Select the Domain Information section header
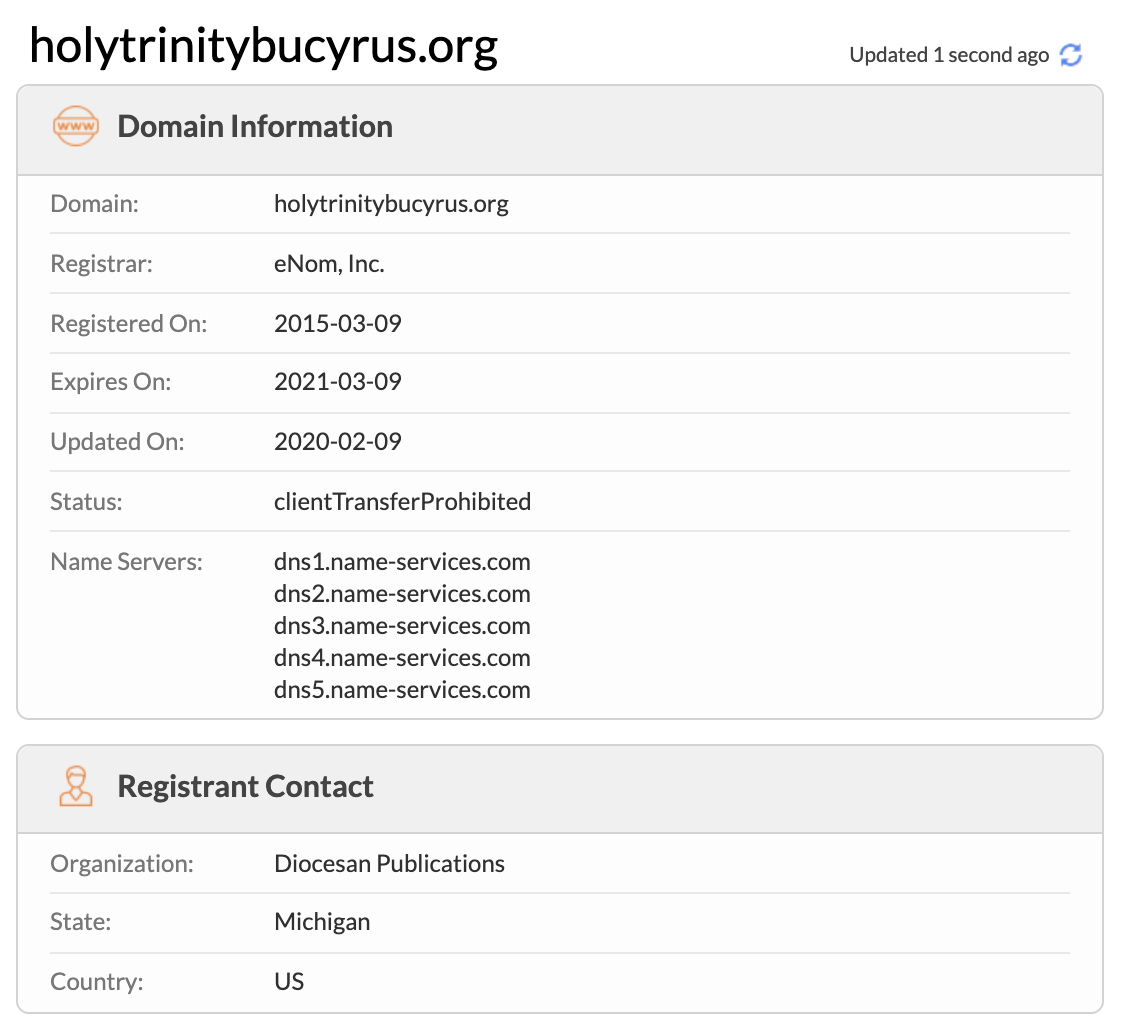Viewport: 1130px width, 1030px height. pos(255,127)
